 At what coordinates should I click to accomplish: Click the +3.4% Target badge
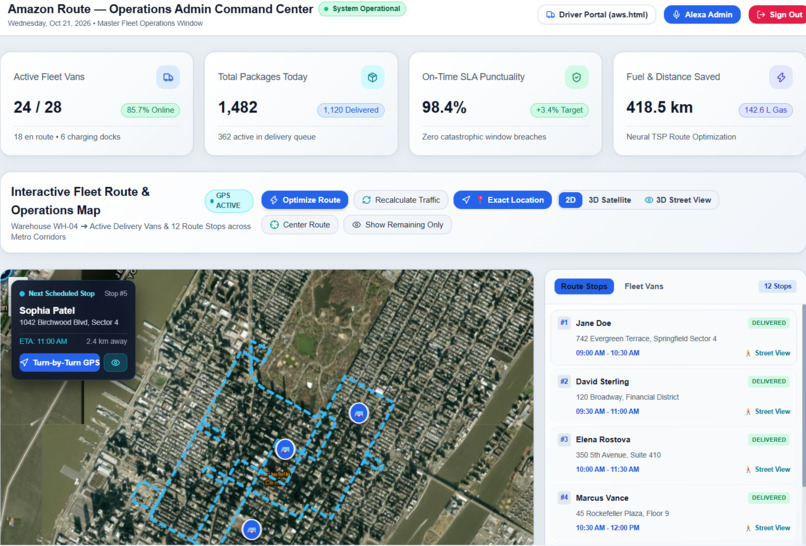click(x=559, y=110)
